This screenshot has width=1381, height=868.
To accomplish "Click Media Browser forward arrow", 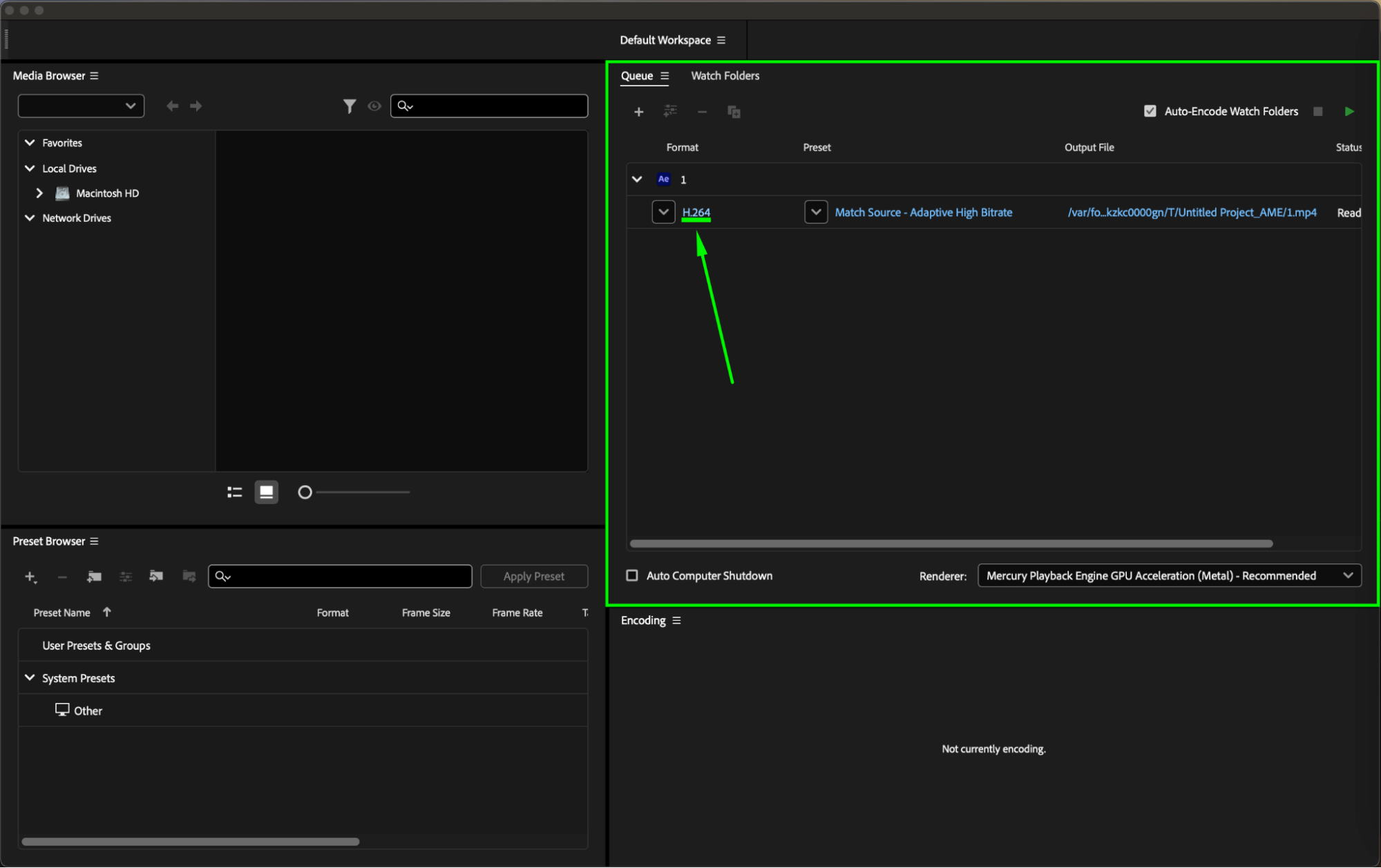I will [x=196, y=106].
